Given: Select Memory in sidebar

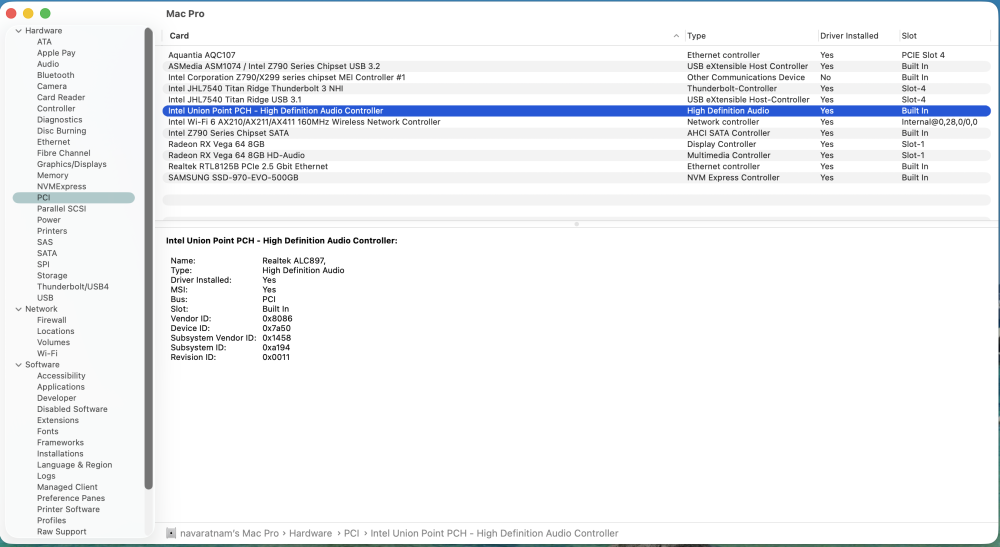Looking at the screenshot, I should (52, 175).
